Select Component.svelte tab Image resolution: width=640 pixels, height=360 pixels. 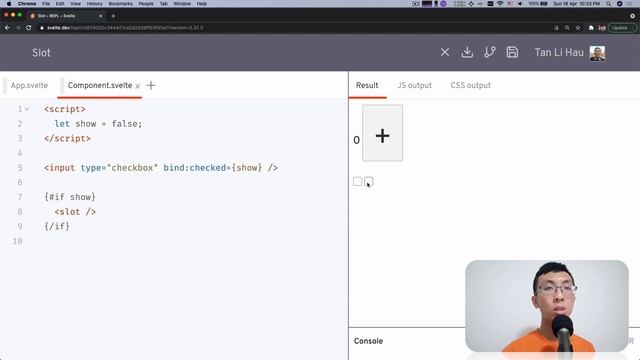pyautogui.click(x=100, y=85)
